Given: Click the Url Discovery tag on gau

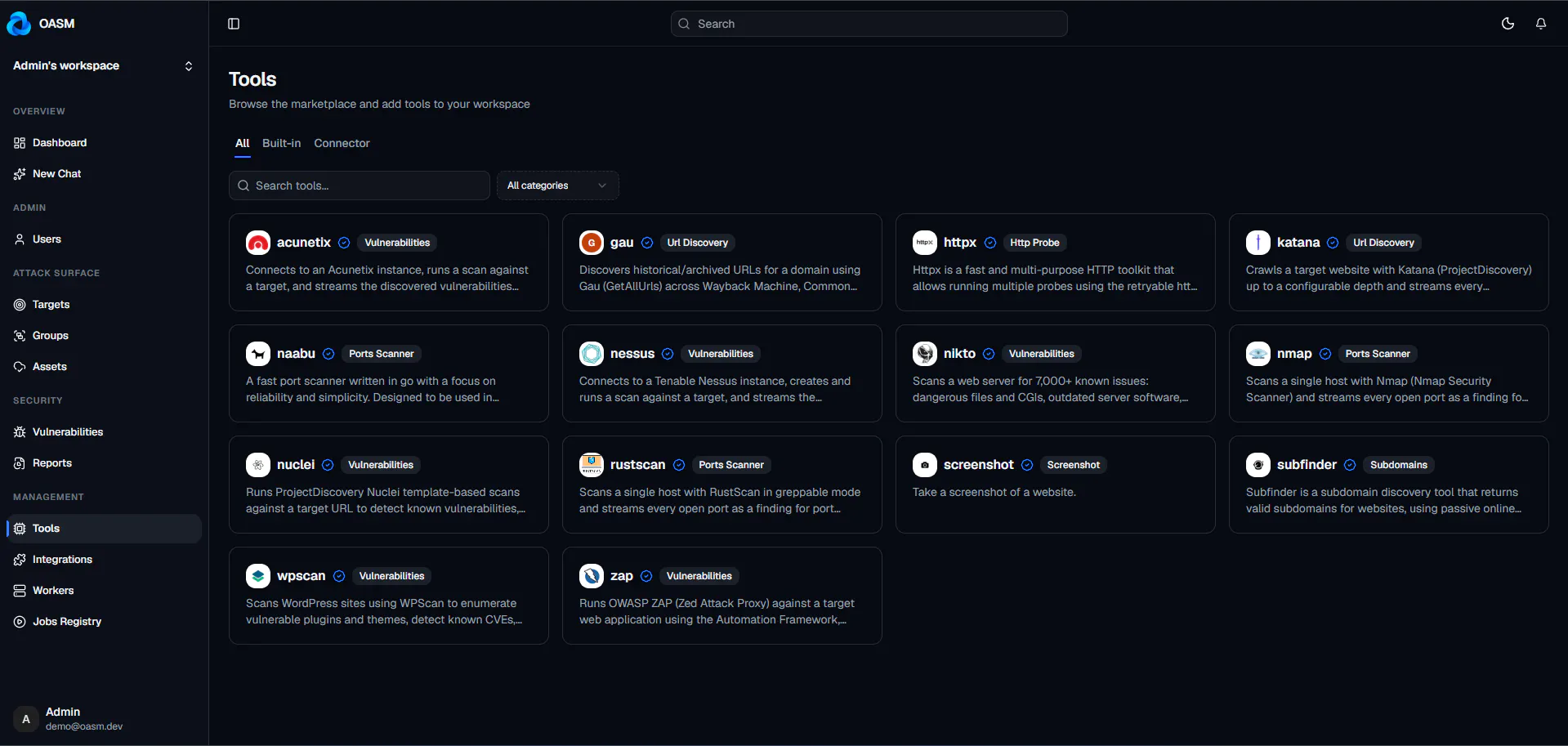Looking at the screenshot, I should (x=697, y=243).
